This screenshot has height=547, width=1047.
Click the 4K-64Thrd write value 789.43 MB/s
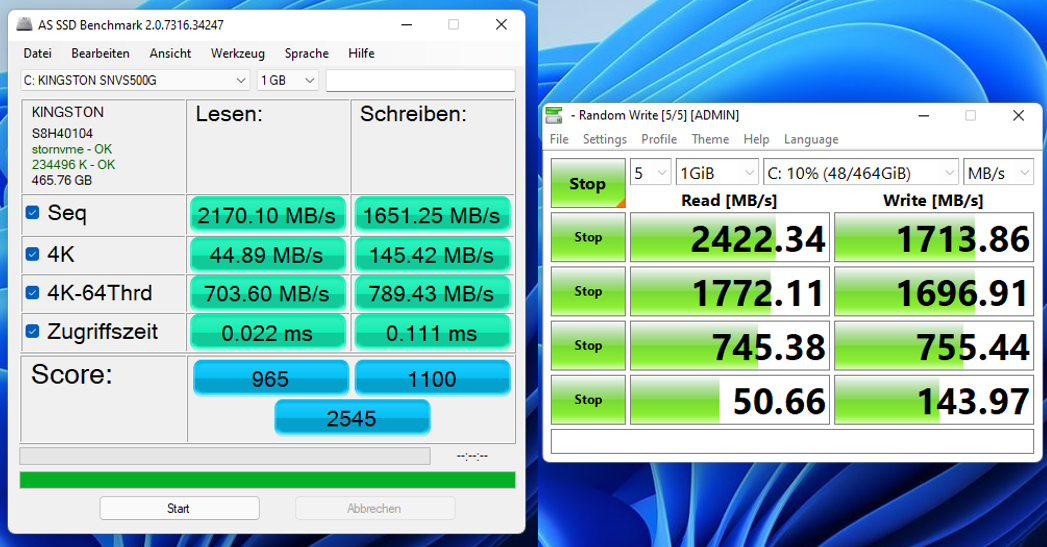click(x=432, y=293)
